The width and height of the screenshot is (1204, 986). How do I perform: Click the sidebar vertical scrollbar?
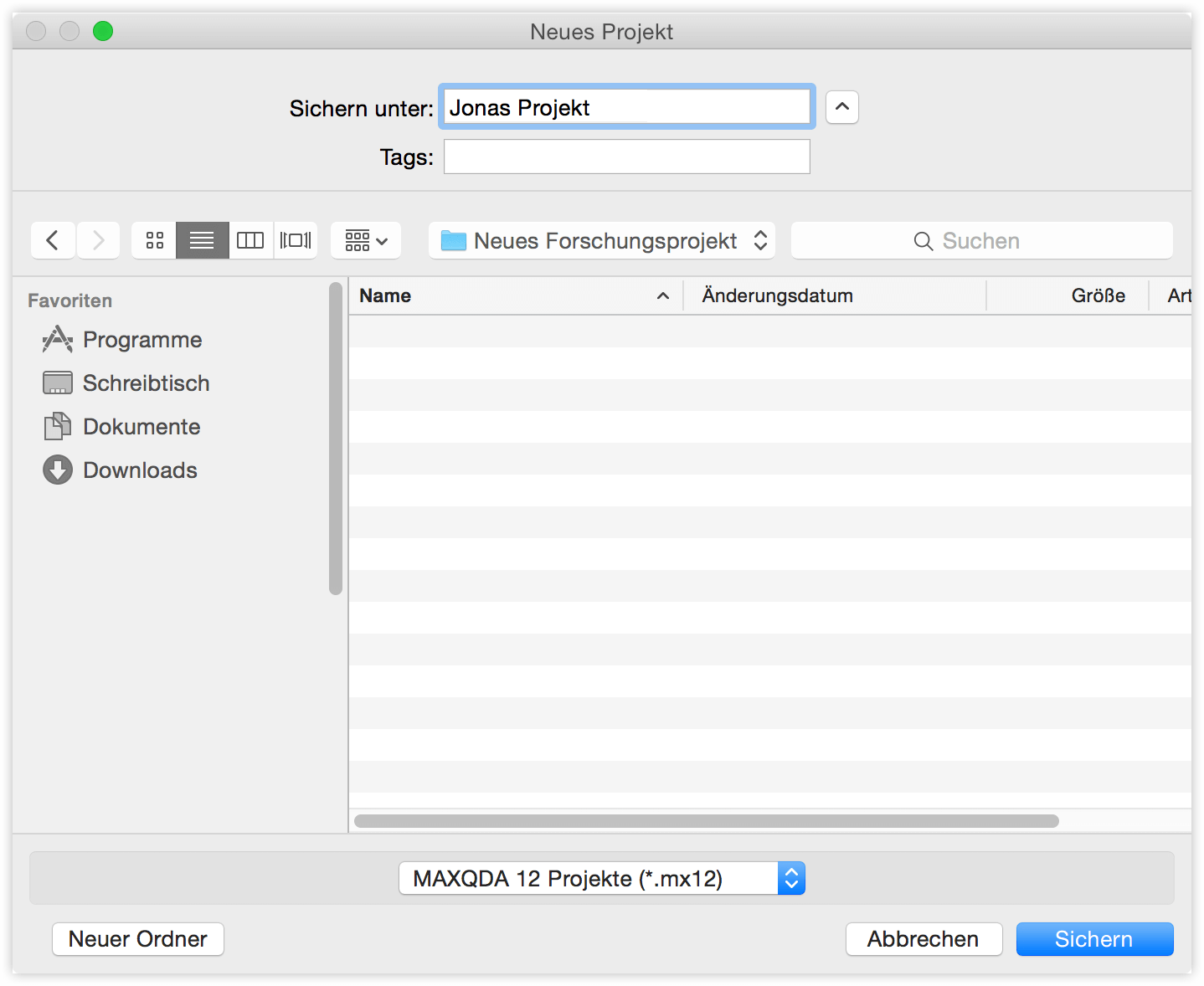click(x=336, y=439)
